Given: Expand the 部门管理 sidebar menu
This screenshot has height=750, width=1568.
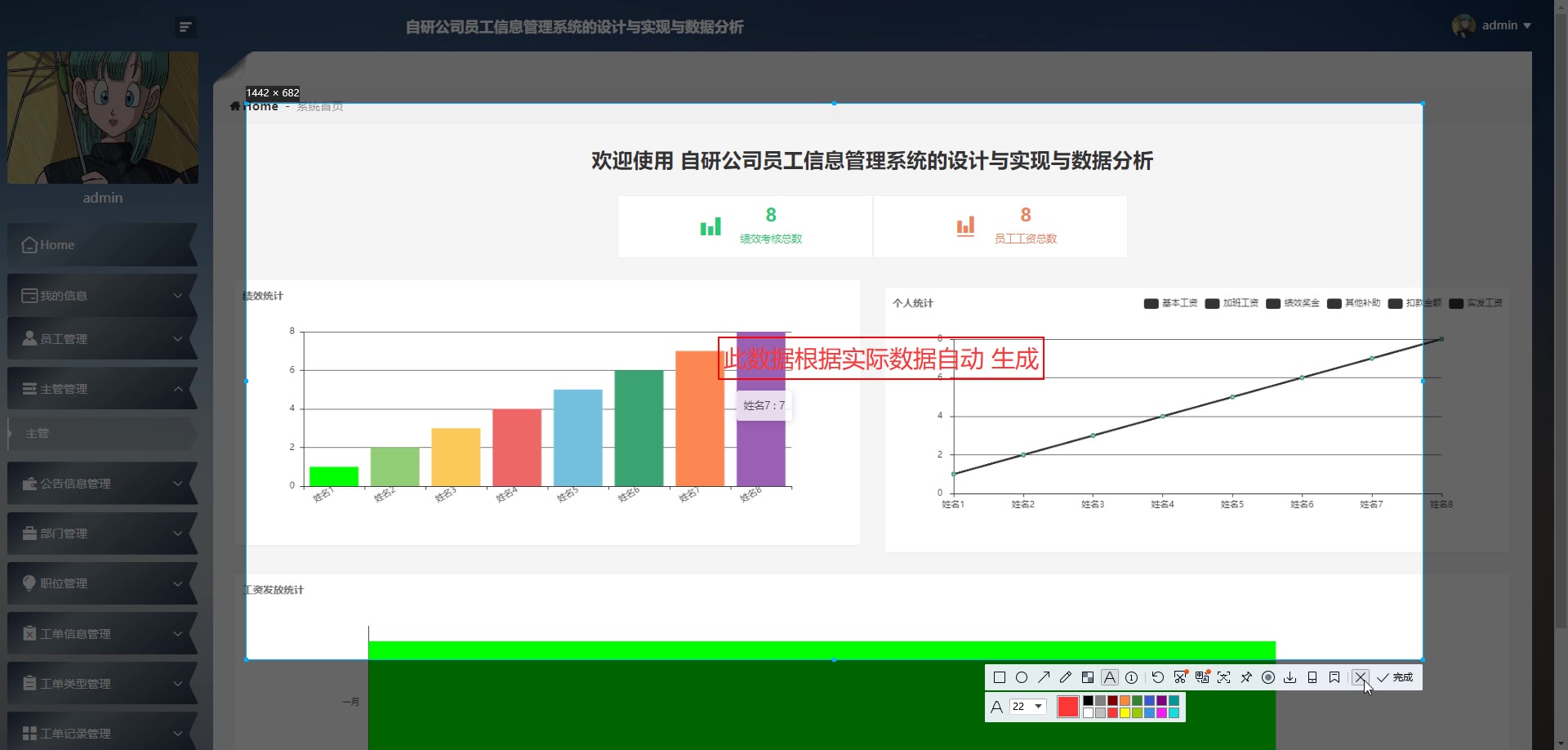Looking at the screenshot, I should click(x=102, y=533).
